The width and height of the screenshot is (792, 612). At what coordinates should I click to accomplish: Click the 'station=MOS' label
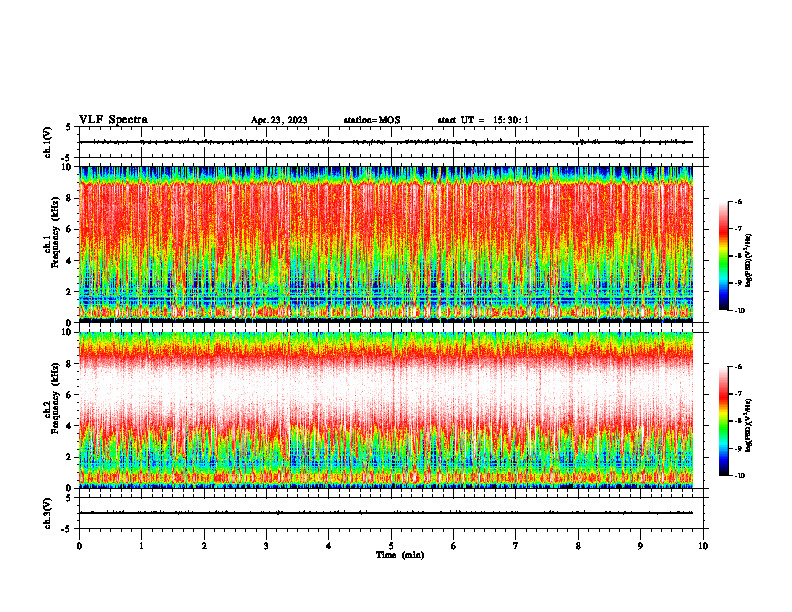coord(372,120)
